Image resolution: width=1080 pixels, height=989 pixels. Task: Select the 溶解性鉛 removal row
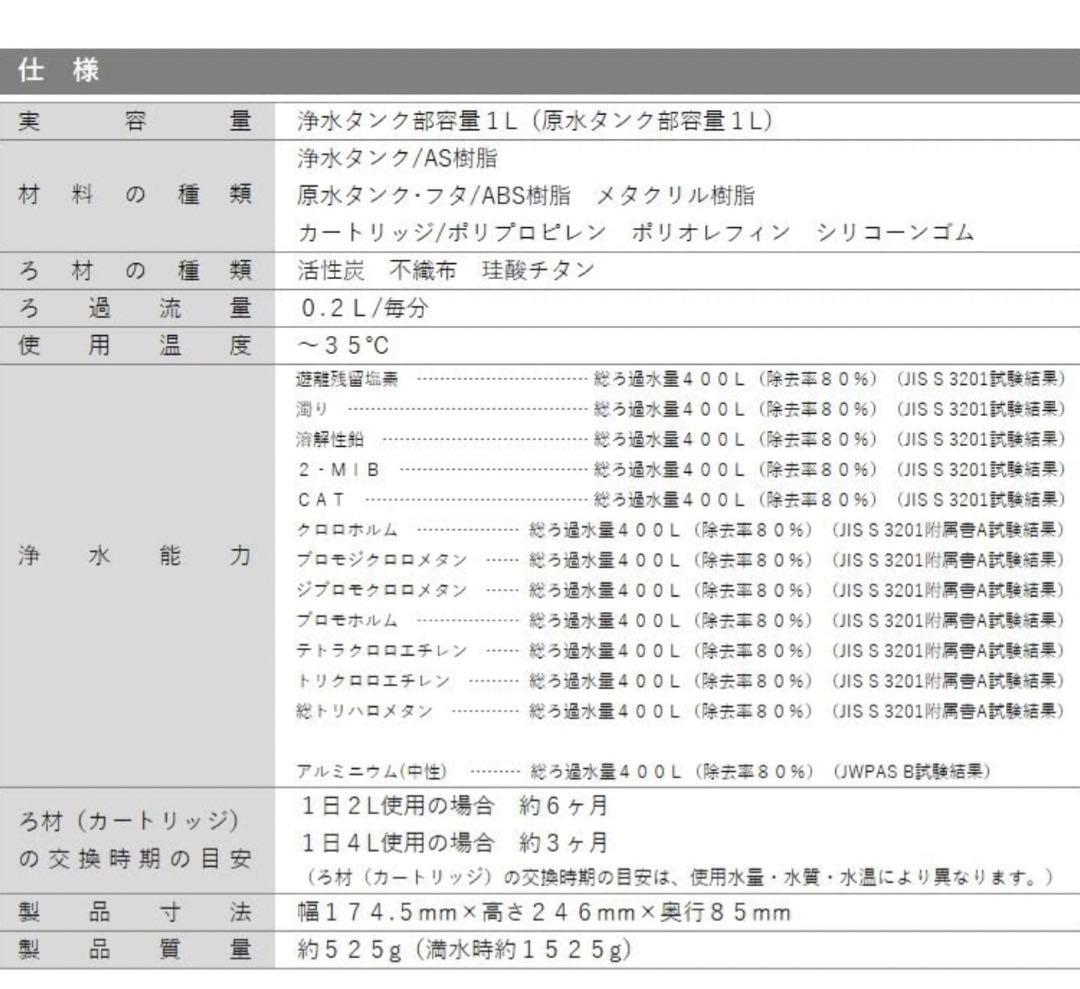680,439
